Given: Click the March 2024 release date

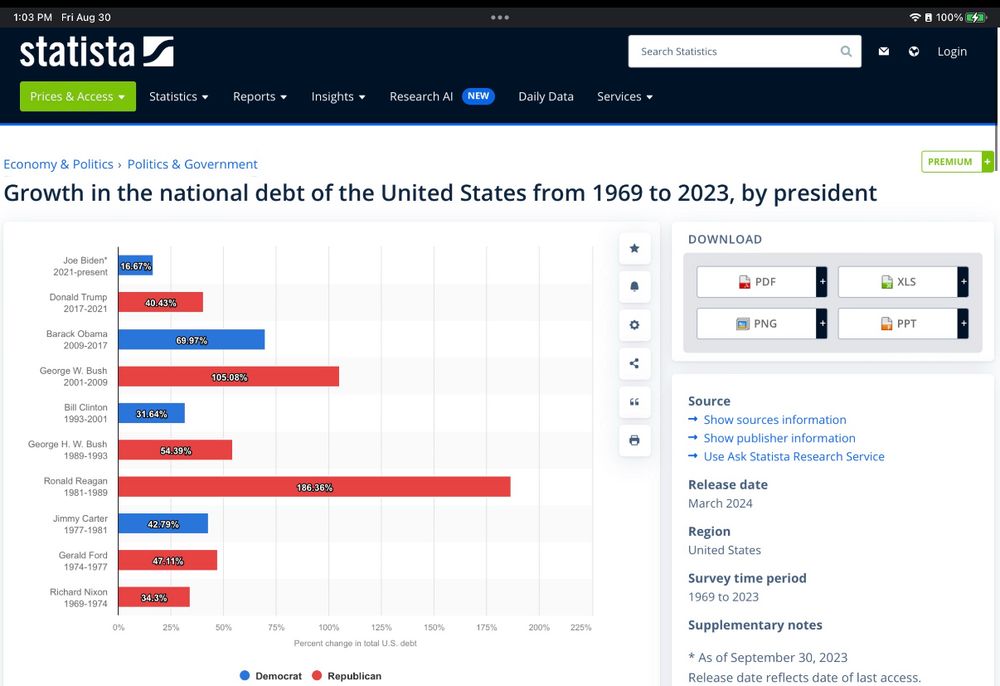Looking at the screenshot, I should (720, 503).
